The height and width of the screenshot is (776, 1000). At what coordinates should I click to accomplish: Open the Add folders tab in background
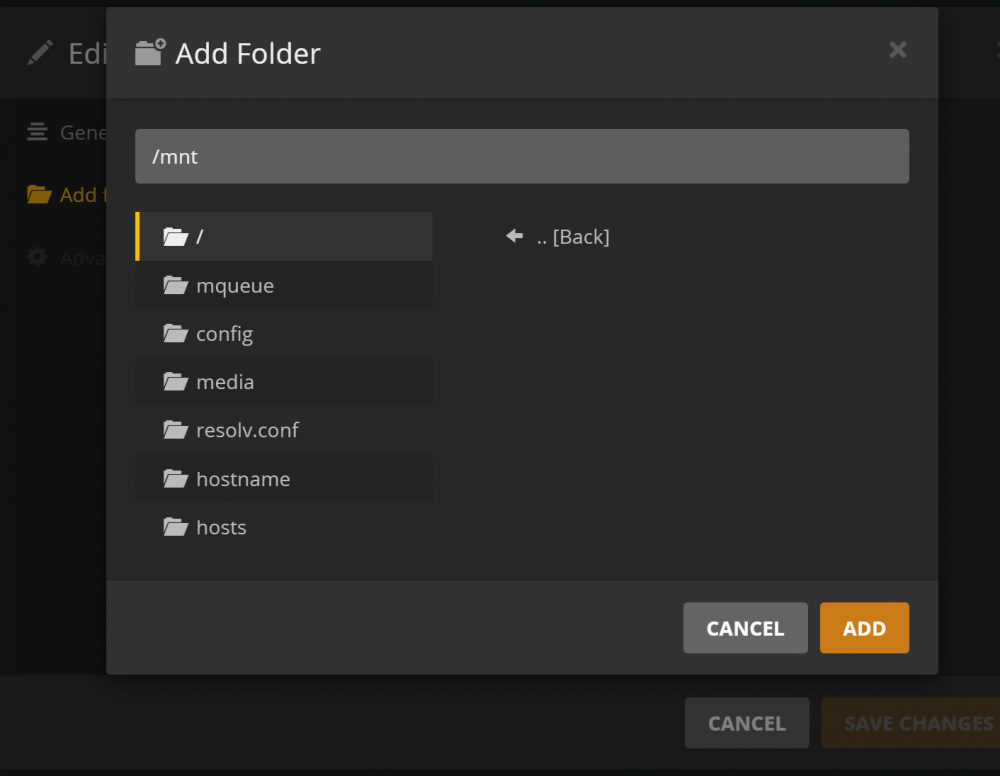coord(67,194)
